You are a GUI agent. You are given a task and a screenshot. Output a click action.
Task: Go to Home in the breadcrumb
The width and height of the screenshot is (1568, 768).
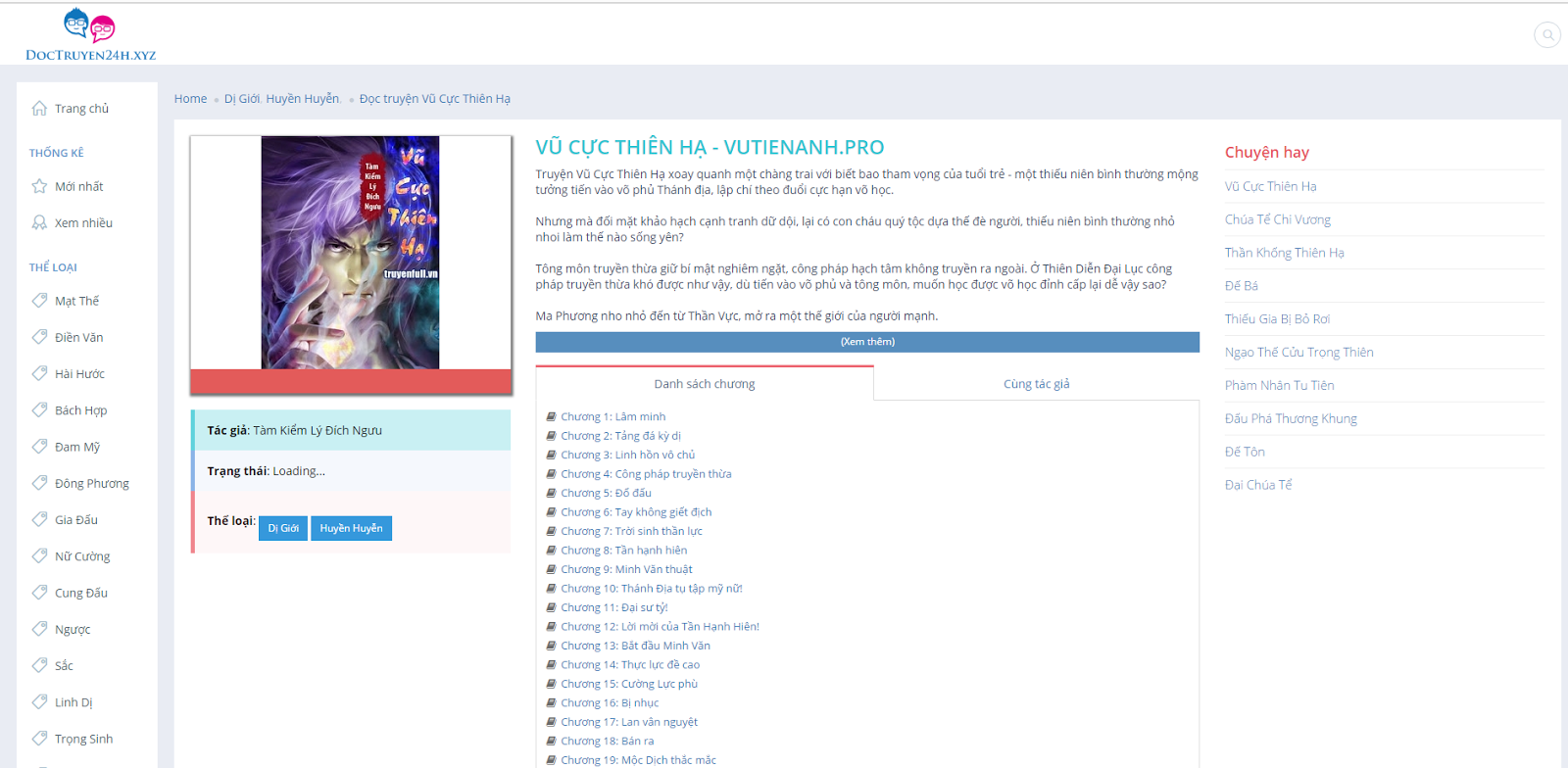point(190,99)
